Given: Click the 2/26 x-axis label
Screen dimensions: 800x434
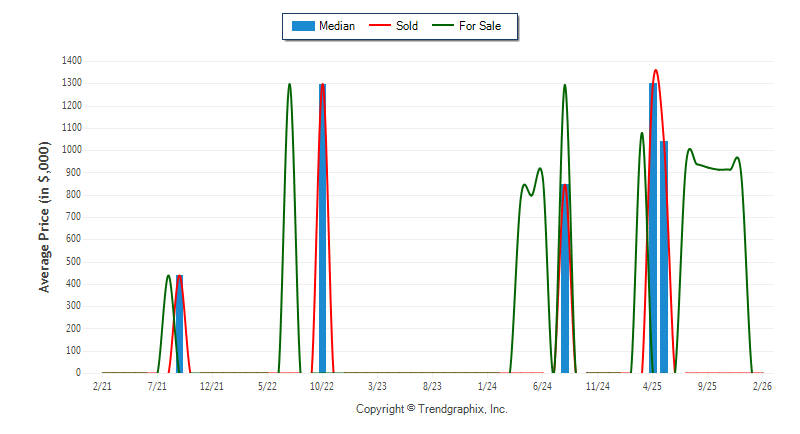Looking at the screenshot, I should pos(762,386).
